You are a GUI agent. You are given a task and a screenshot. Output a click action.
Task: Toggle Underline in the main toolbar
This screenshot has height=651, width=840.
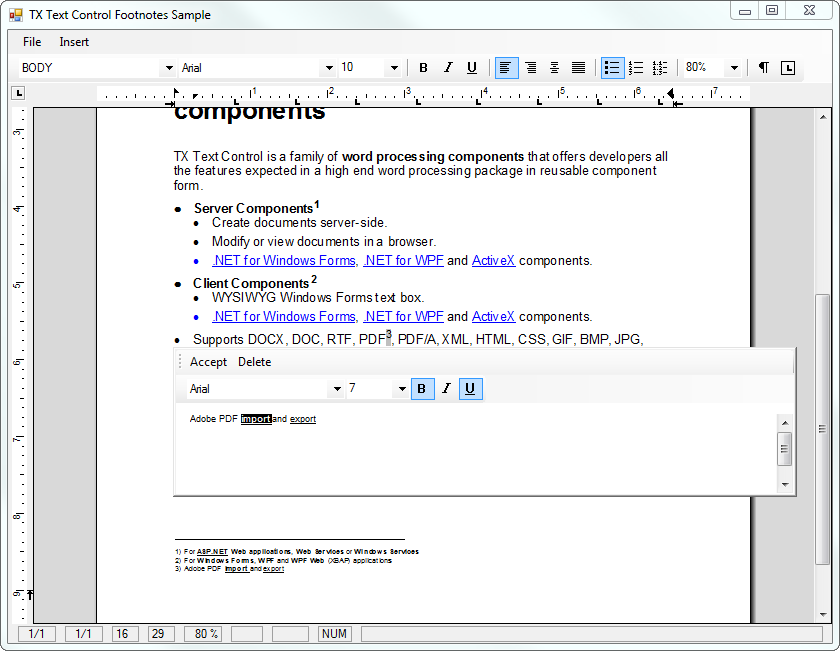click(472, 68)
